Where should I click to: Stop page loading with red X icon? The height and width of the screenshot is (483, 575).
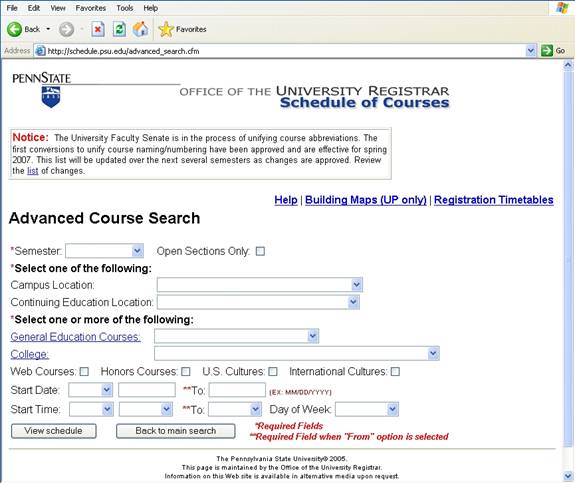coord(98,29)
